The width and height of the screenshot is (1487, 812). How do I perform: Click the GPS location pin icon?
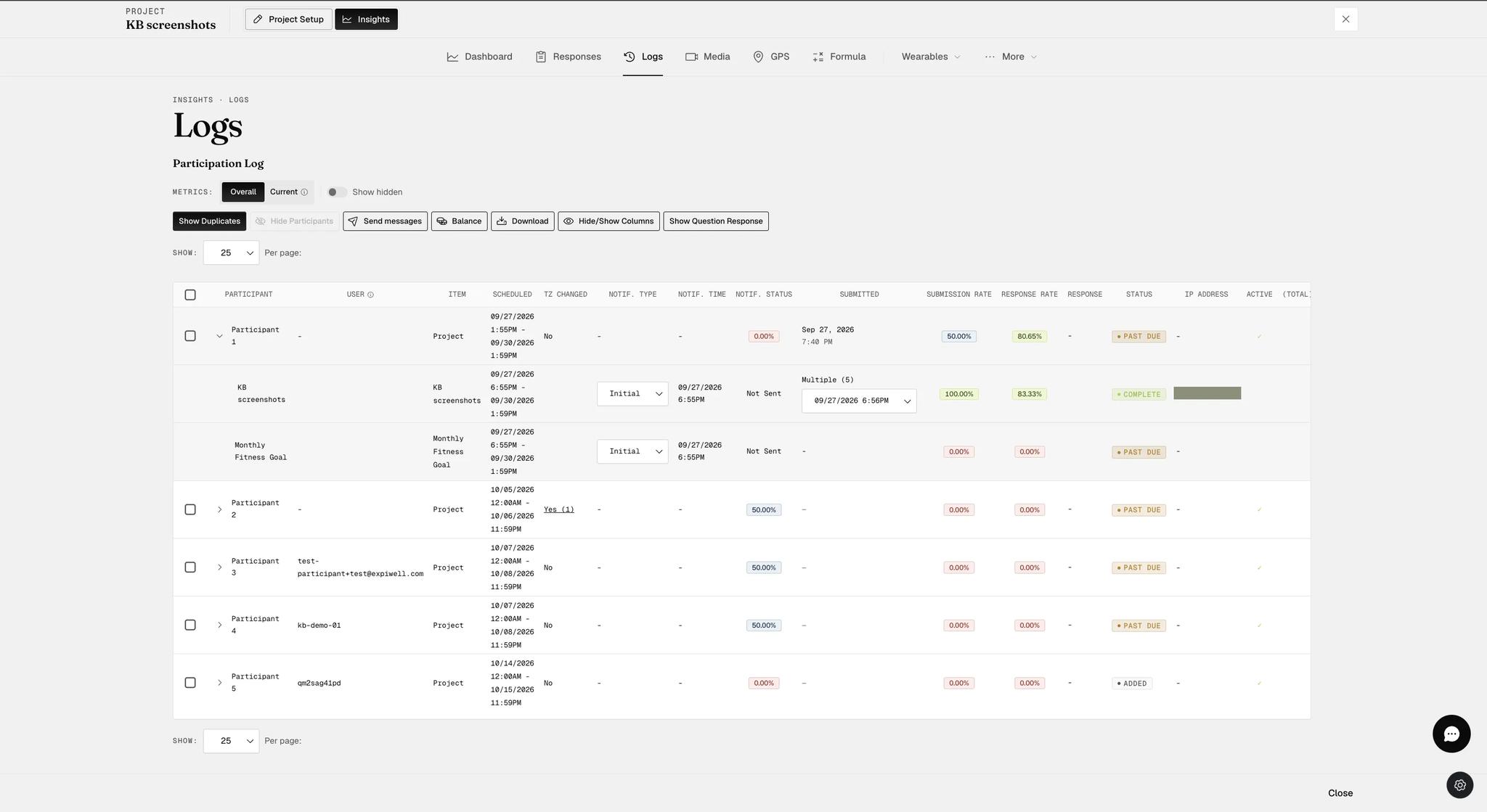[758, 57]
